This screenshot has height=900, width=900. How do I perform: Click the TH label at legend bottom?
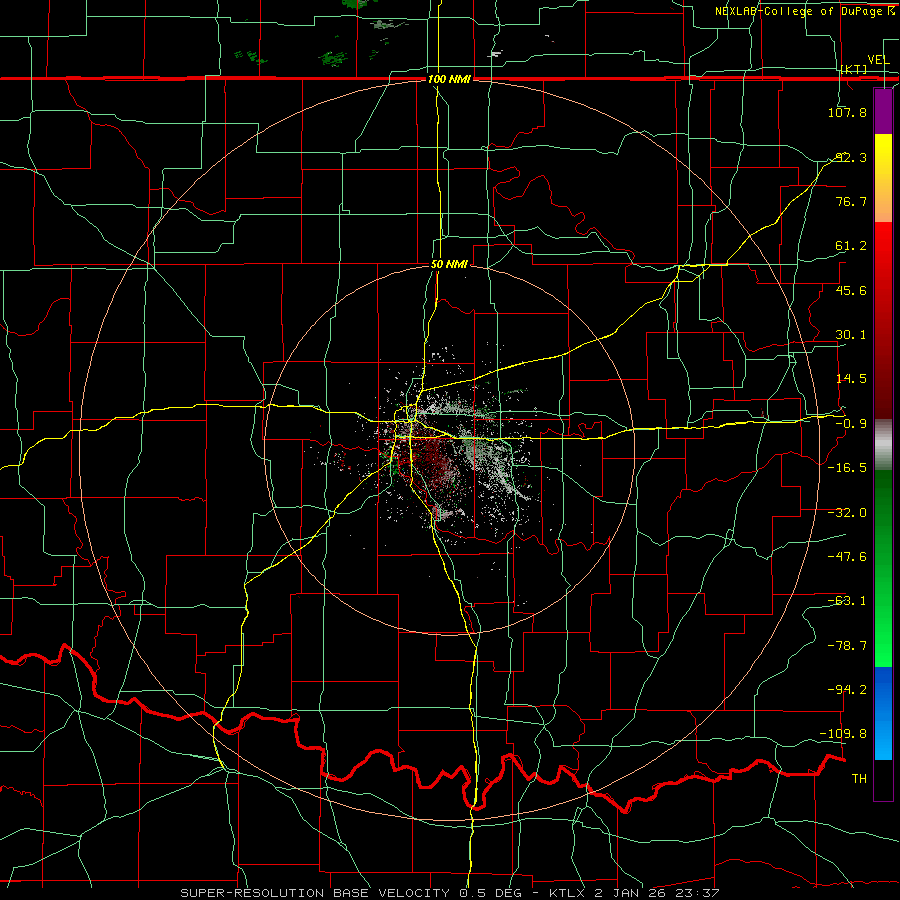(x=859, y=779)
